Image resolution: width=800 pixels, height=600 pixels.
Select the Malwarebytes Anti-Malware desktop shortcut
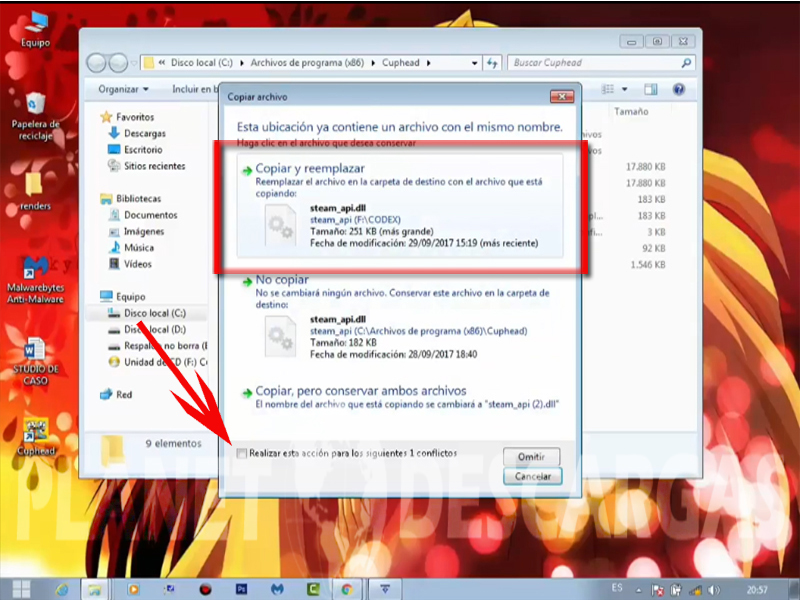(35, 281)
